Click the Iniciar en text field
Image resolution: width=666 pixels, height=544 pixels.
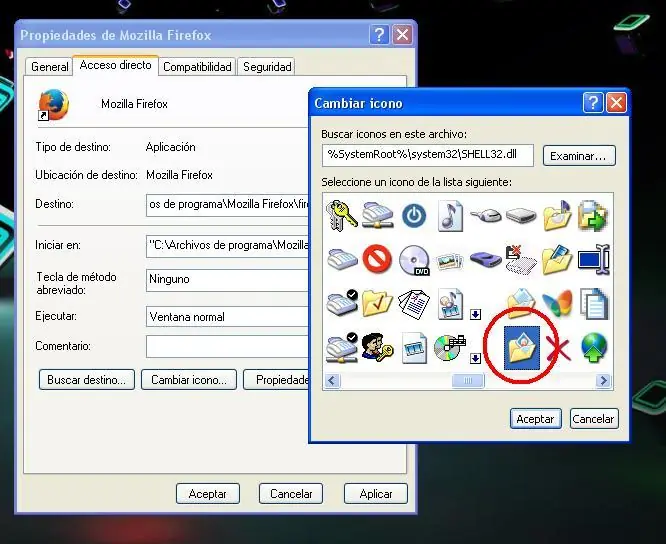coord(227,246)
